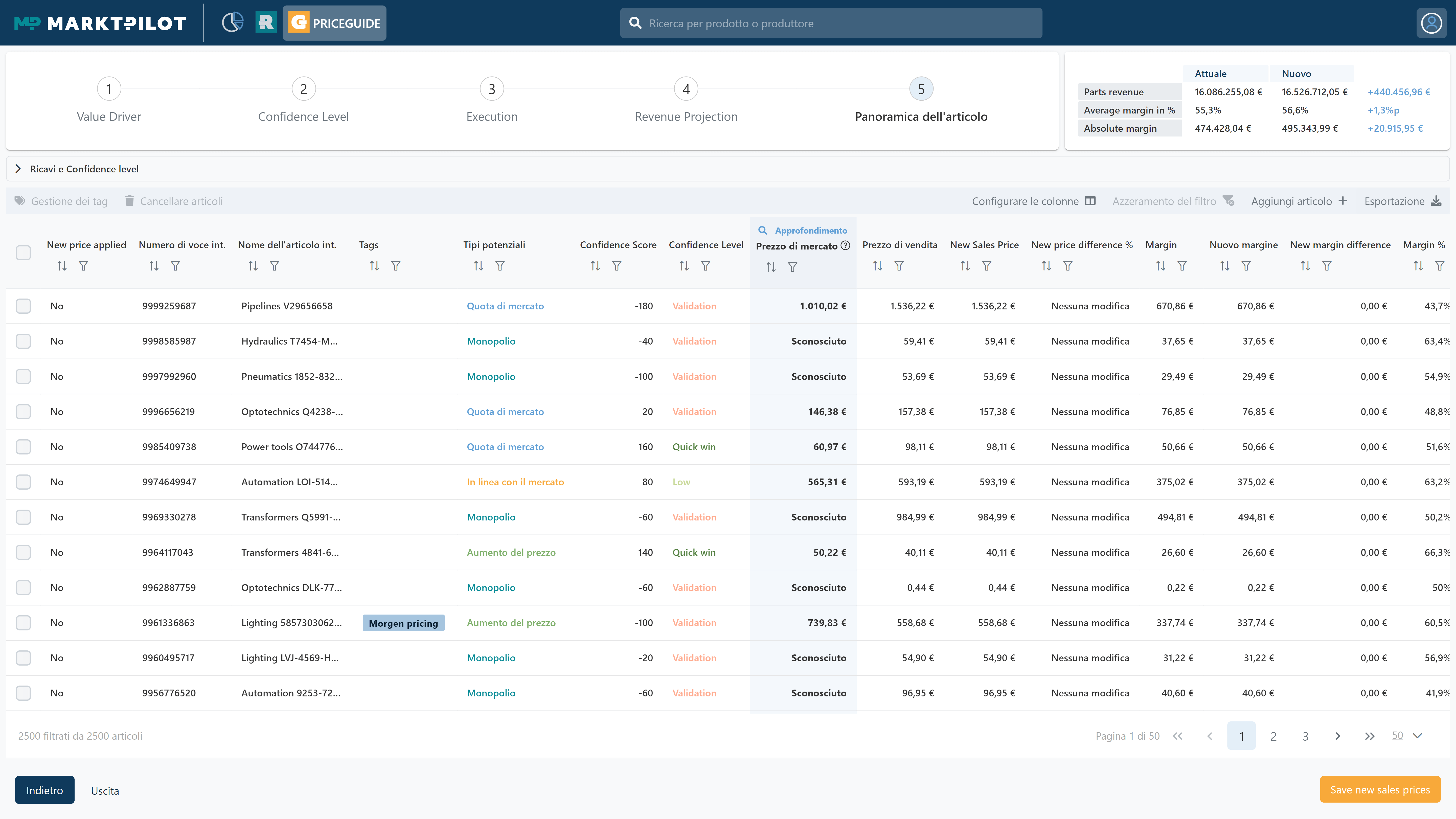Filter the Nuovo margine column
Screen dimensions: 1456x819
pyautogui.click(x=1246, y=266)
